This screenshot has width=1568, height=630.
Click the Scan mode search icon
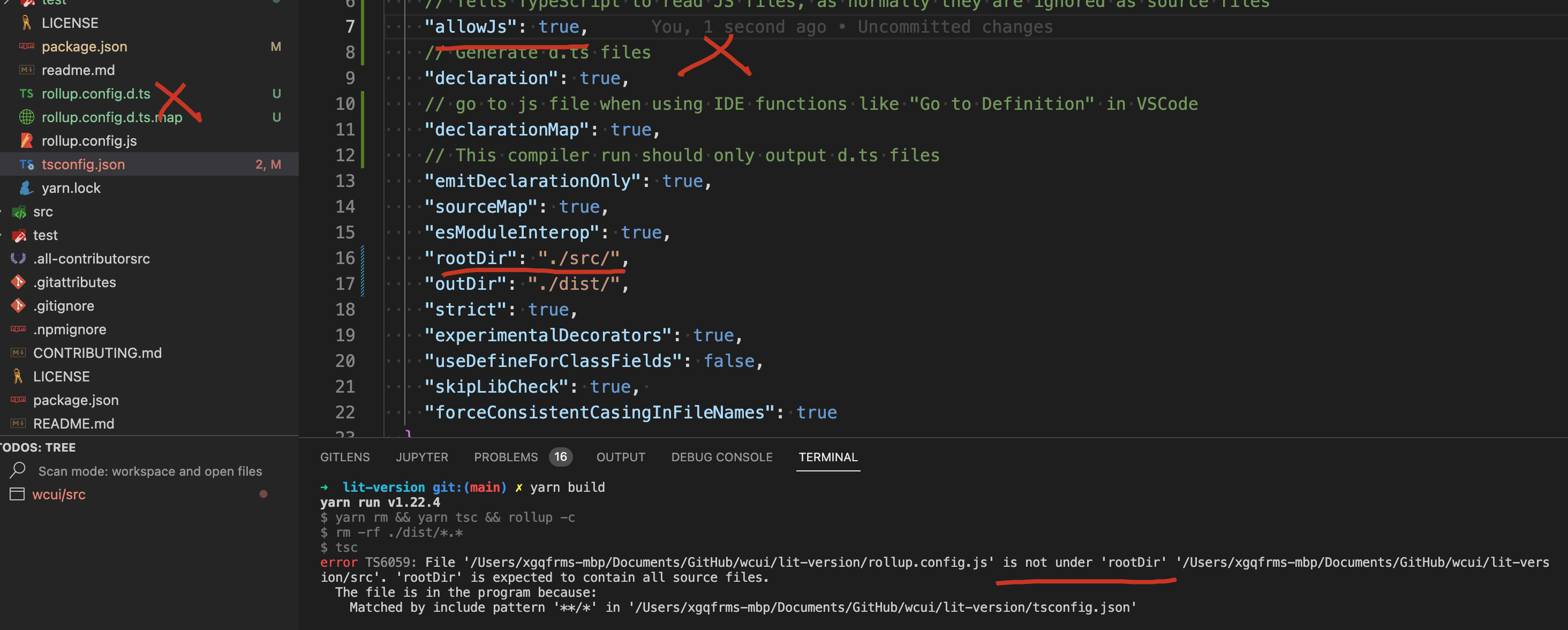coord(18,470)
